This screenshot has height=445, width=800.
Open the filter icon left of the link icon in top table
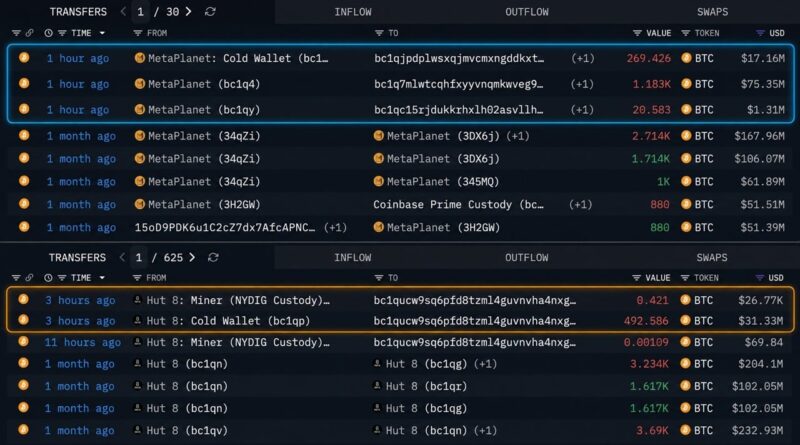pyautogui.click(x=16, y=33)
